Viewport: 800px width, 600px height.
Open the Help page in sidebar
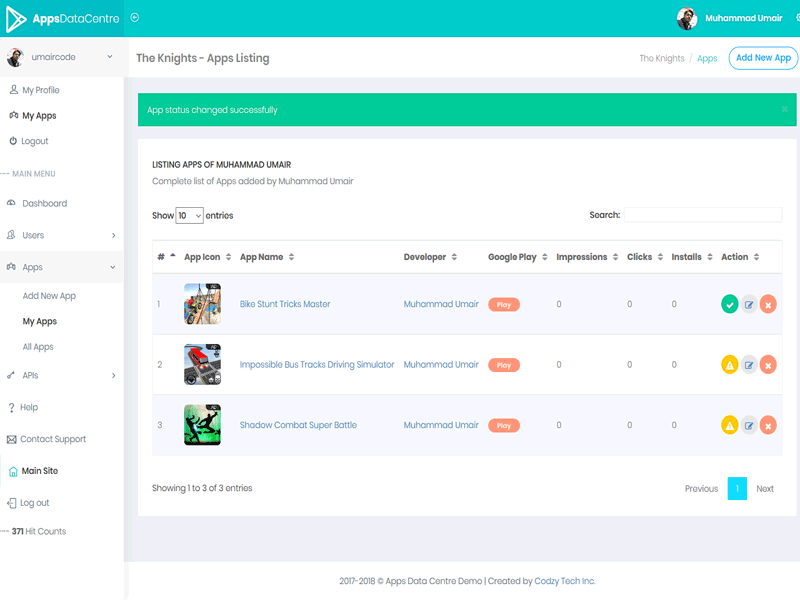click(29, 407)
